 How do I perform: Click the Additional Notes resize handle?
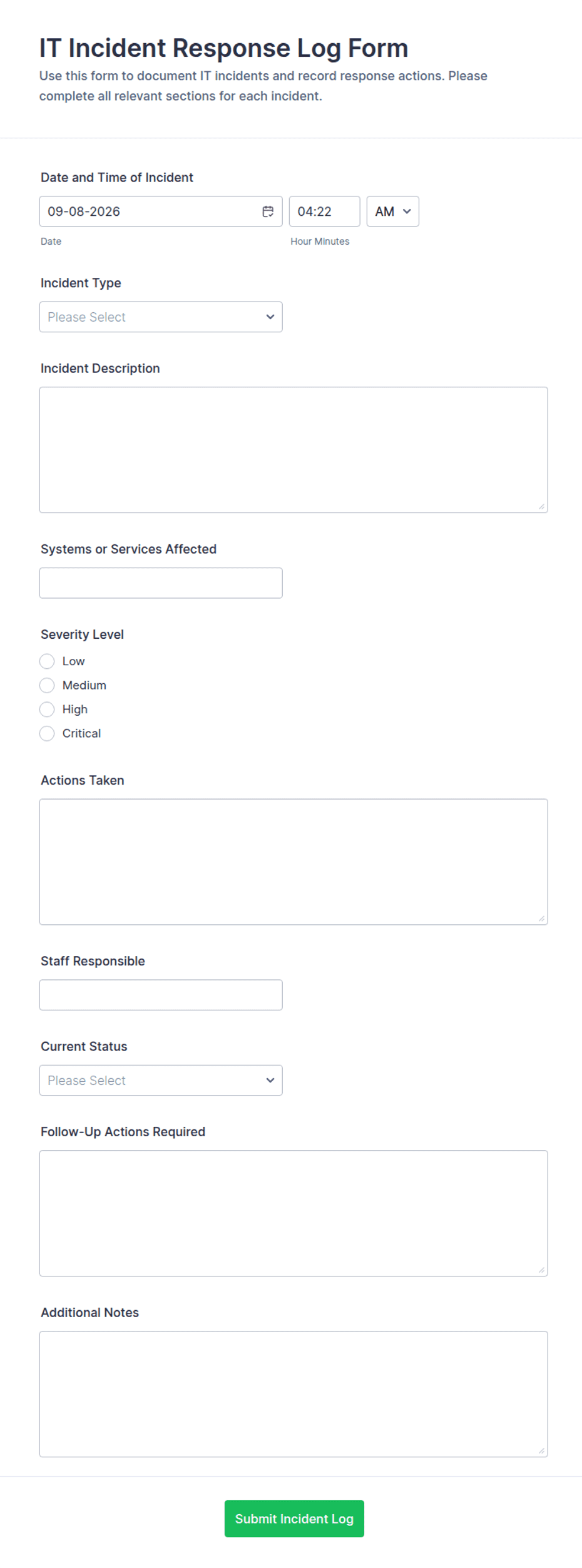coord(541,1450)
